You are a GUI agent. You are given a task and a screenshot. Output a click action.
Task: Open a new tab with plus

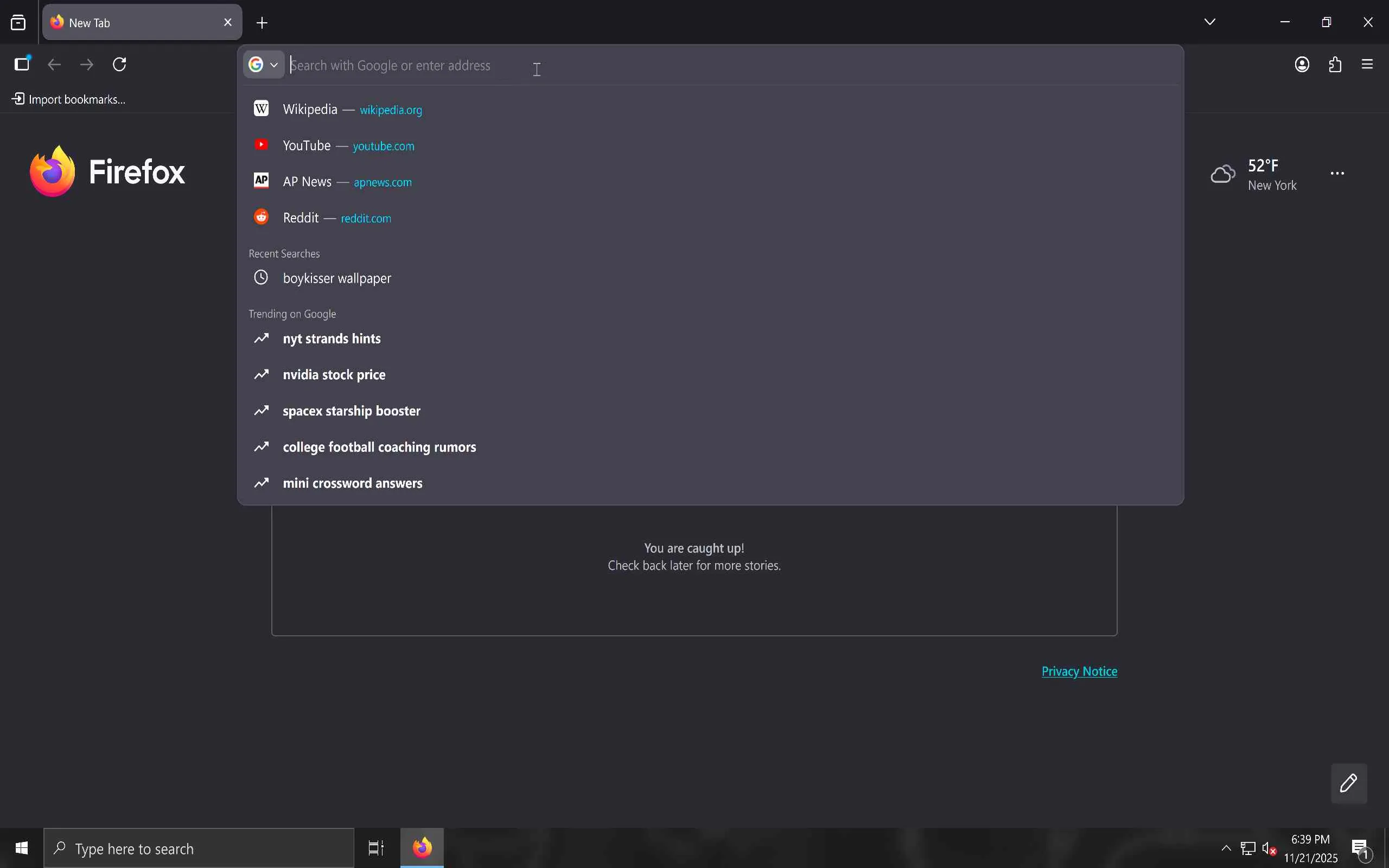(262, 23)
